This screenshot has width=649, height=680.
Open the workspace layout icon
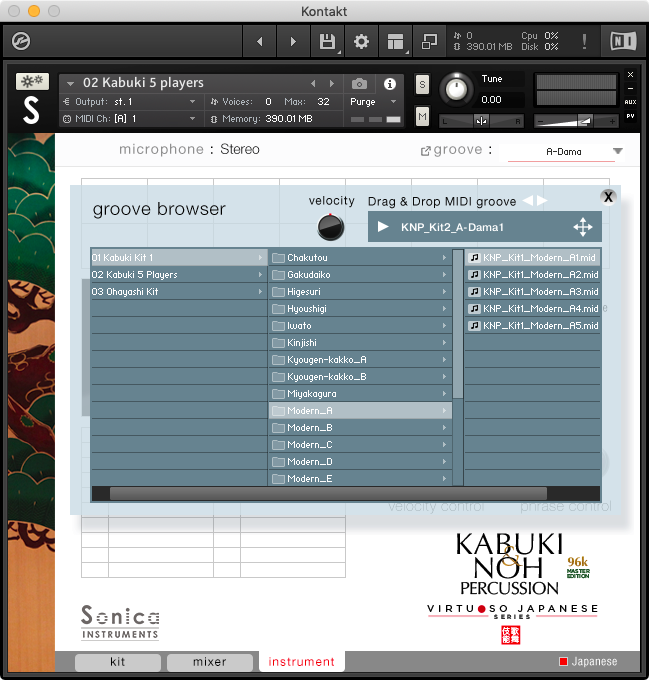pos(395,42)
